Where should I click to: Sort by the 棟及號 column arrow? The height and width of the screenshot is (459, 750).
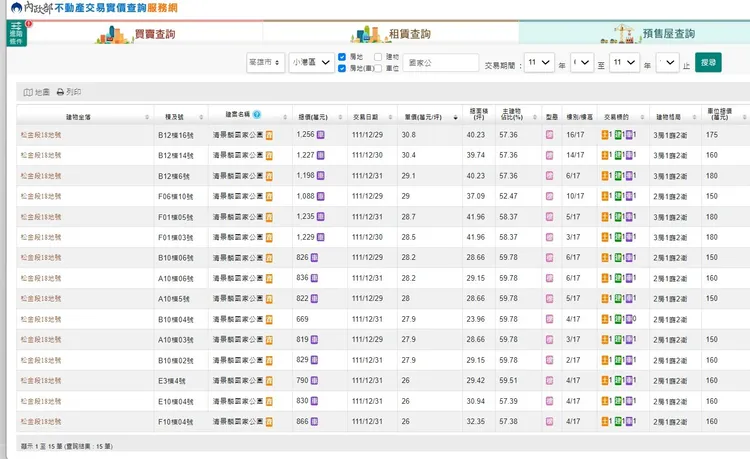[x=201, y=117]
